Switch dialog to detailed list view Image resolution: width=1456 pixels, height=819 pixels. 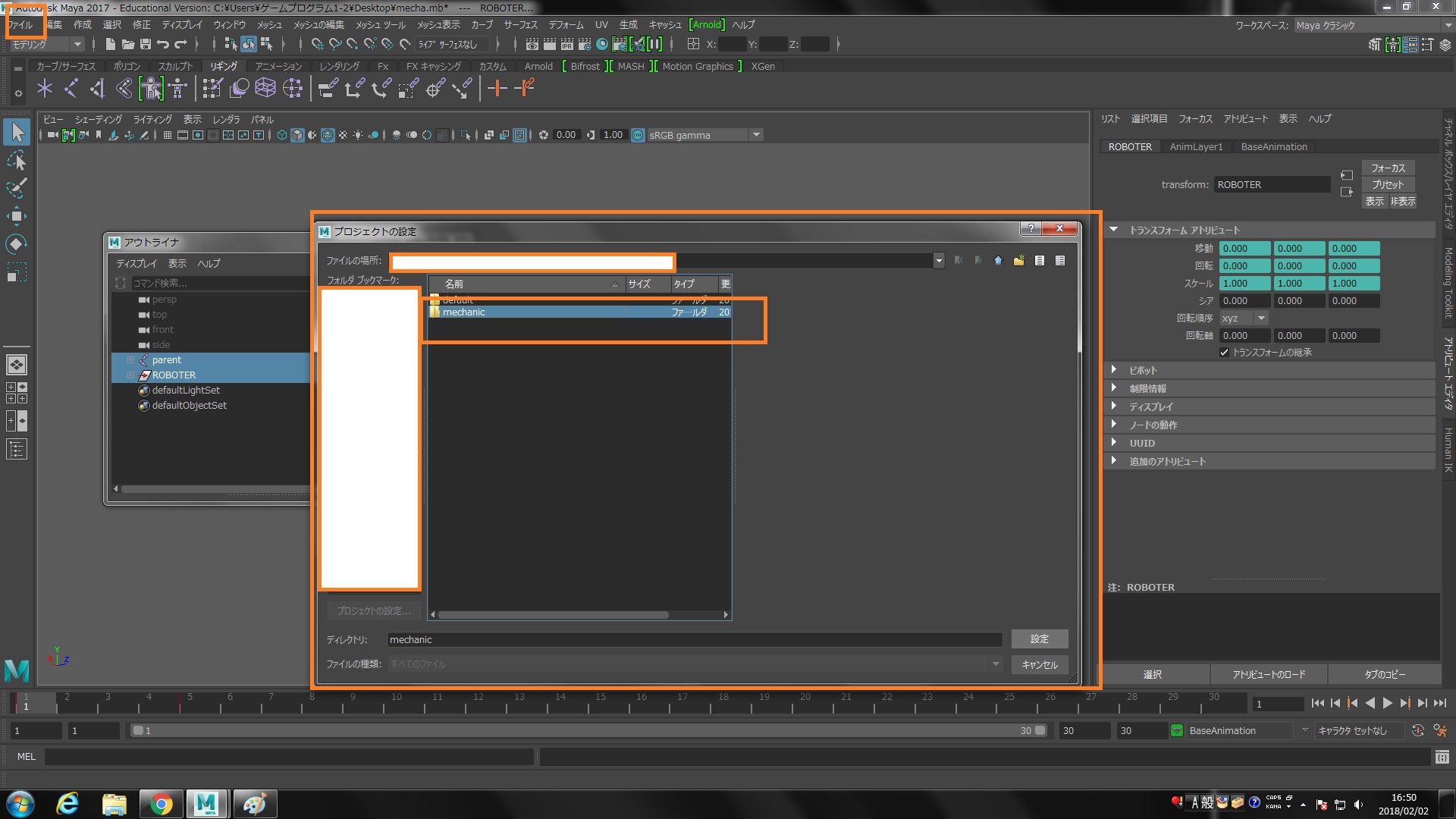click(1060, 261)
